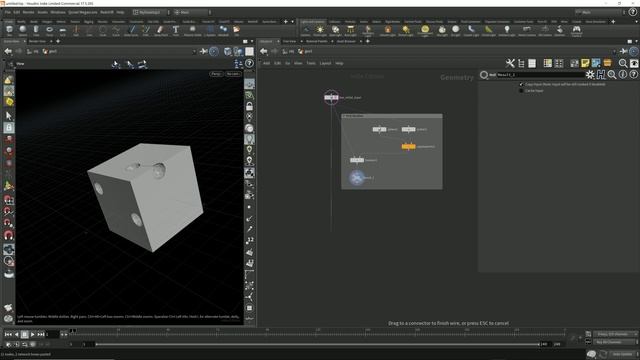Screen dimensions: 640x360
Task: Toggle Cache Input checkbox in parameters
Action: (521, 91)
